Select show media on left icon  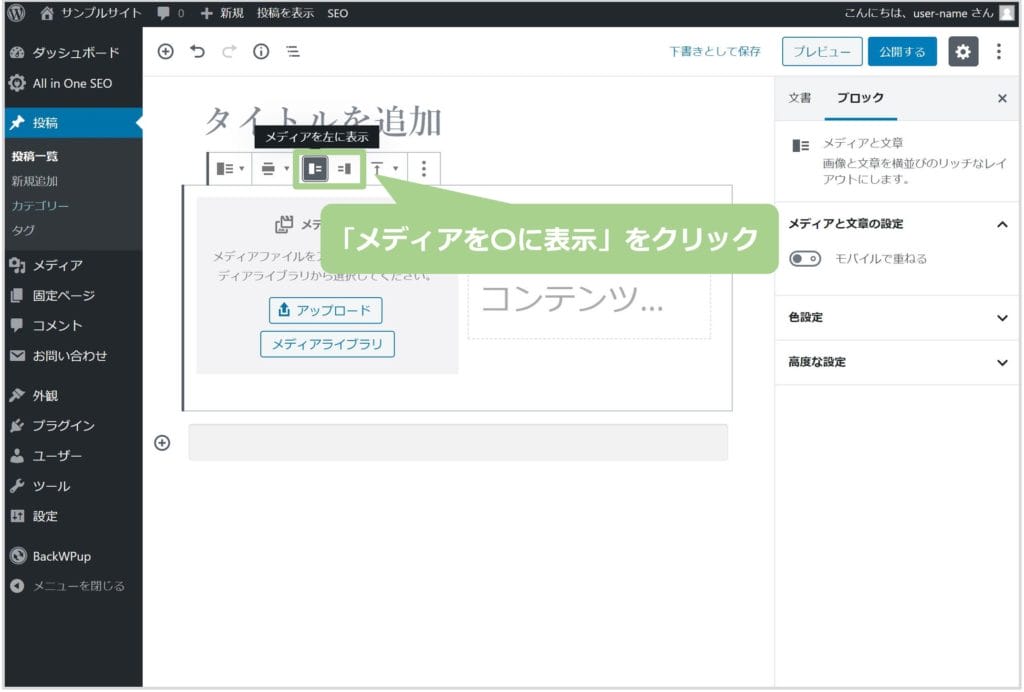(315, 169)
